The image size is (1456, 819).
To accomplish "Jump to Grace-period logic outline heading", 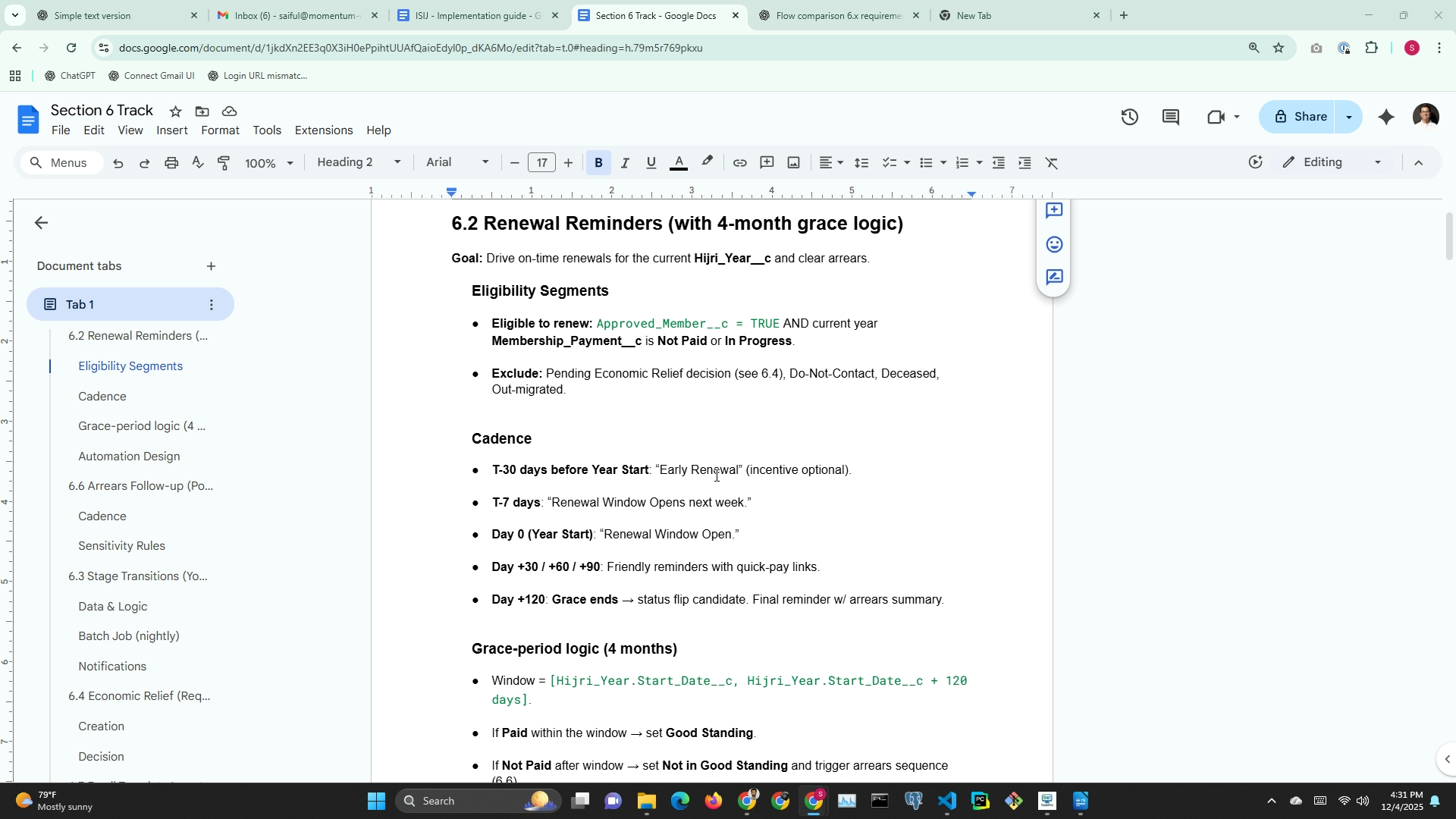I will tap(142, 426).
